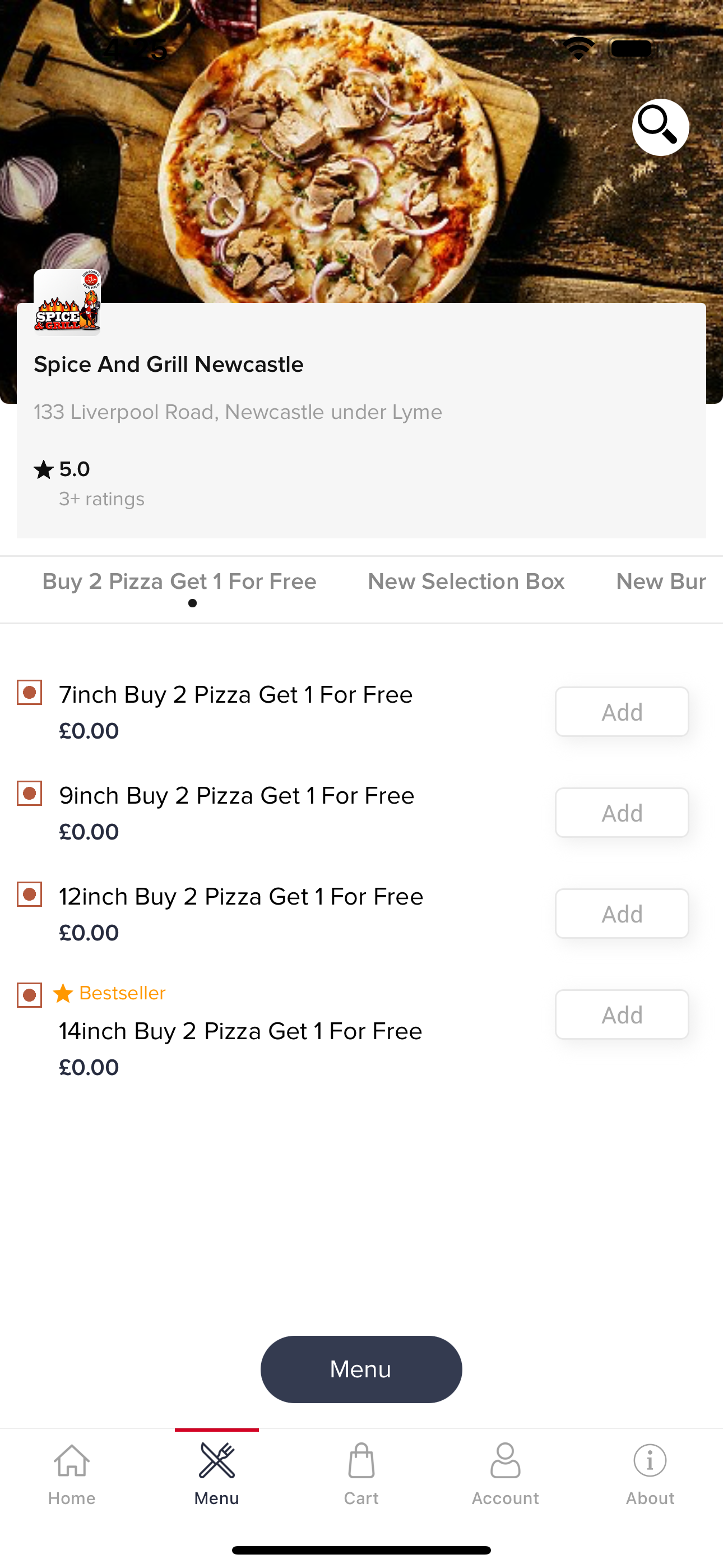
Task: Add the 12inch Buy 2 Pizza deal
Action: point(622,914)
